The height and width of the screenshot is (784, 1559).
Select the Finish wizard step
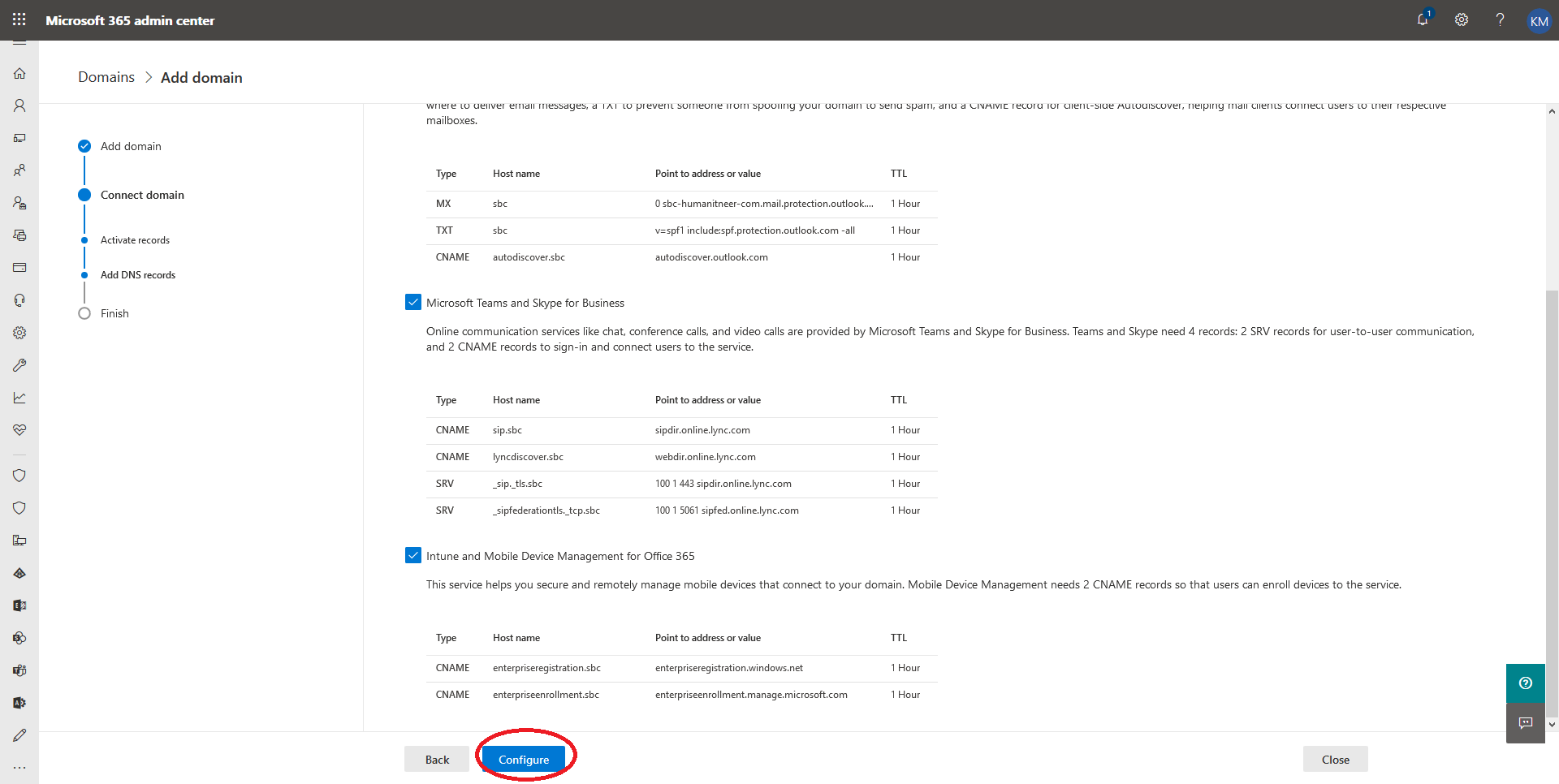(x=114, y=313)
